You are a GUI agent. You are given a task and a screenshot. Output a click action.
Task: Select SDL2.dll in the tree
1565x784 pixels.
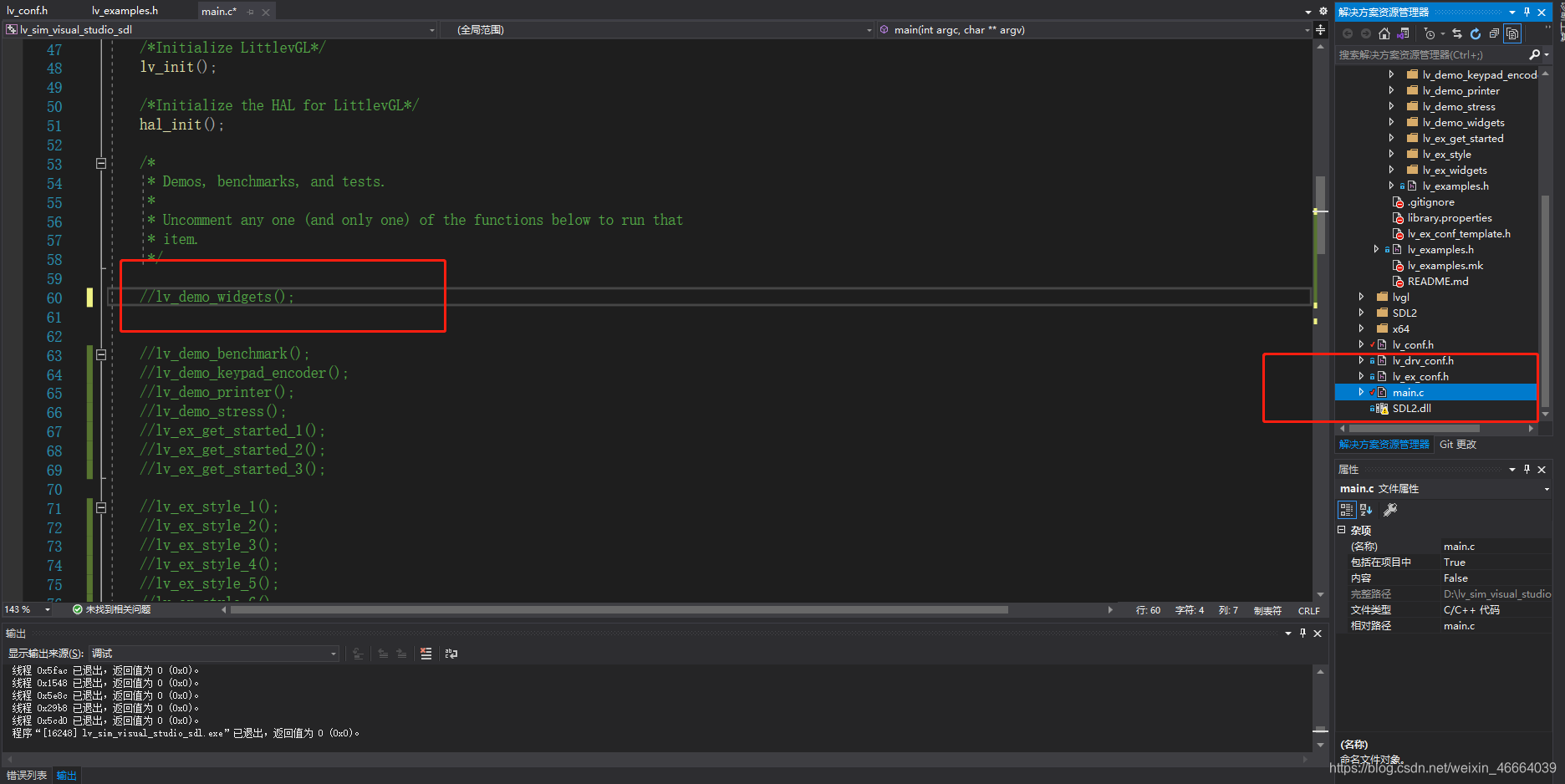click(1411, 408)
